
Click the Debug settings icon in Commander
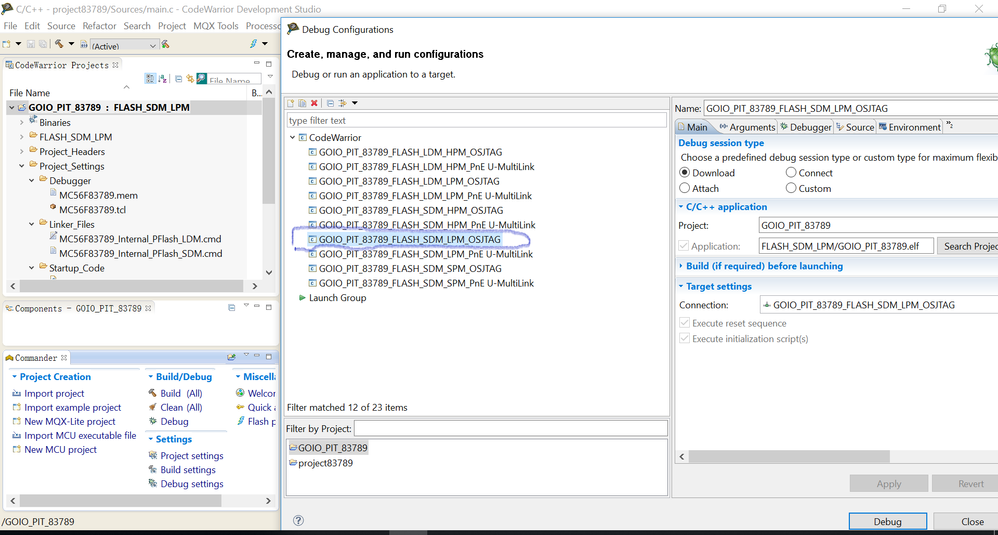click(153, 483)
